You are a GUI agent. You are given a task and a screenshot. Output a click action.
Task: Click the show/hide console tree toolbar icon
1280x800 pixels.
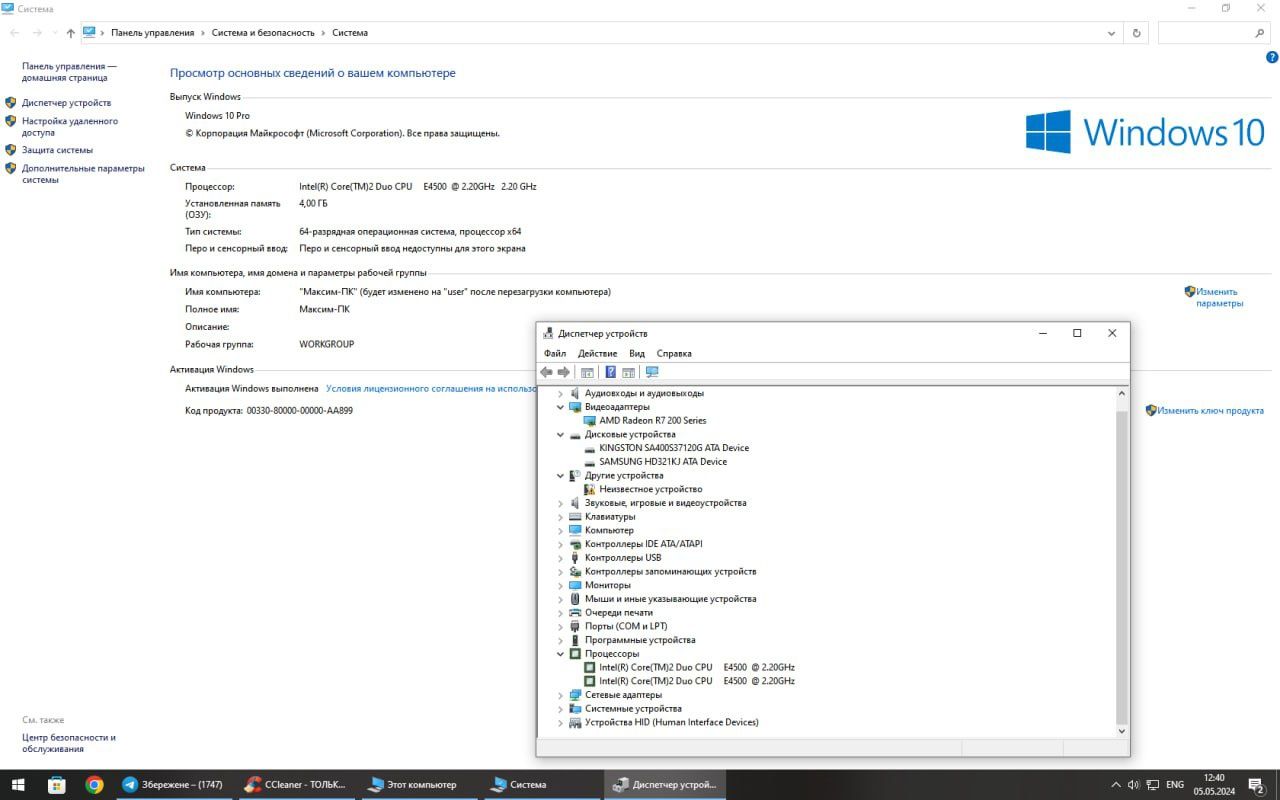(x=587, y=372)
